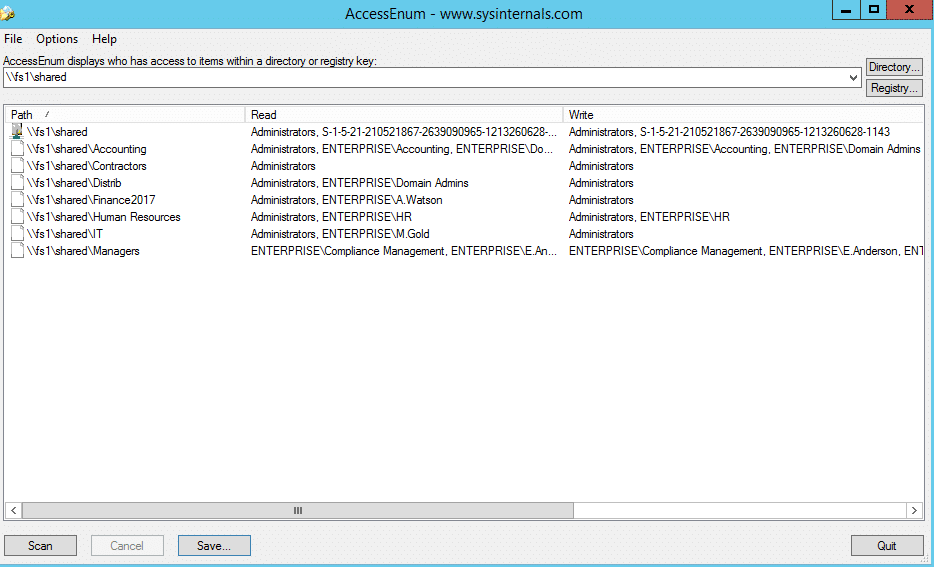Open the Help menu
Viewport: 934px width, 567px height.
104,39
